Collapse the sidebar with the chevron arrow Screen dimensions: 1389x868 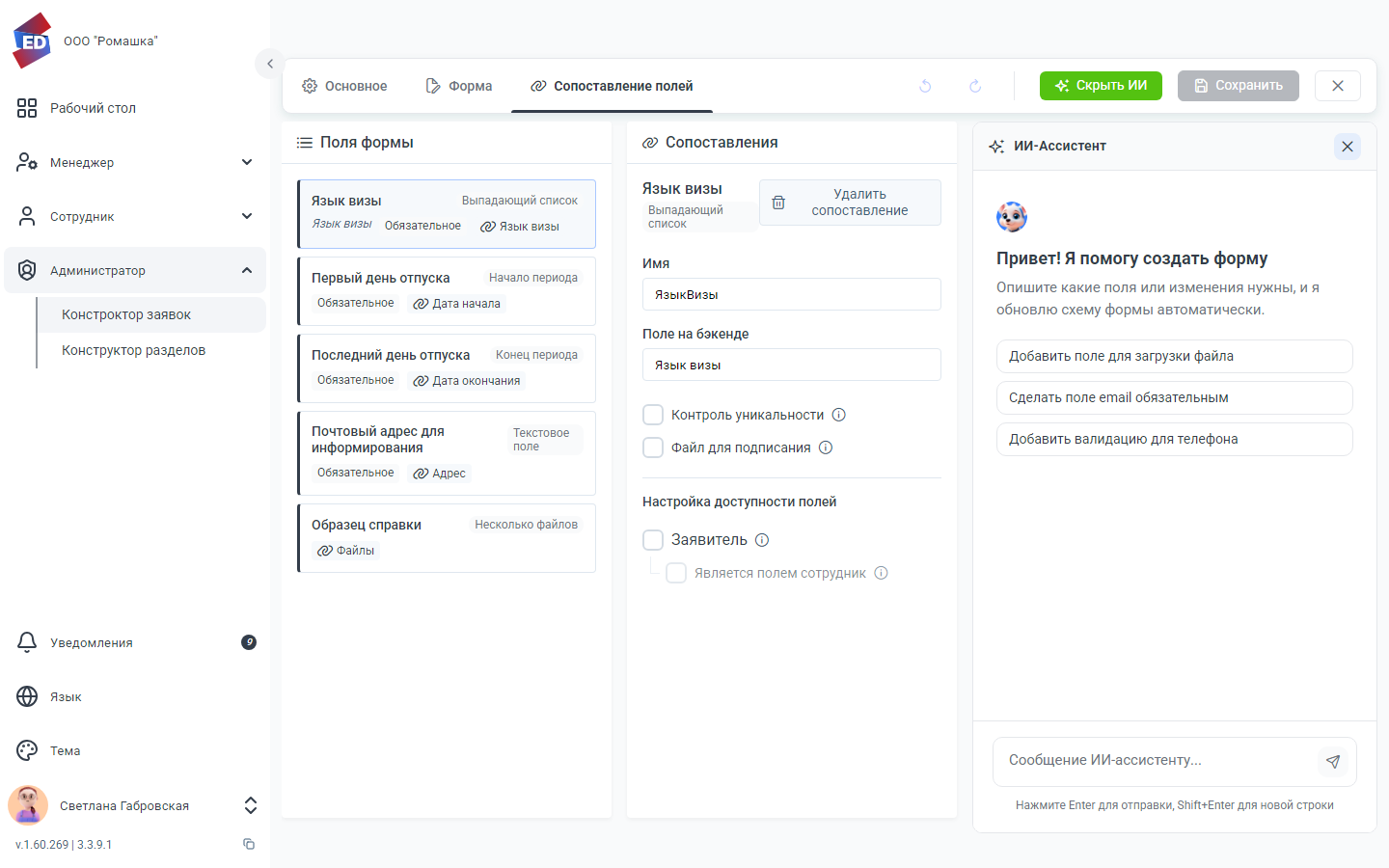tap(270, 64)
